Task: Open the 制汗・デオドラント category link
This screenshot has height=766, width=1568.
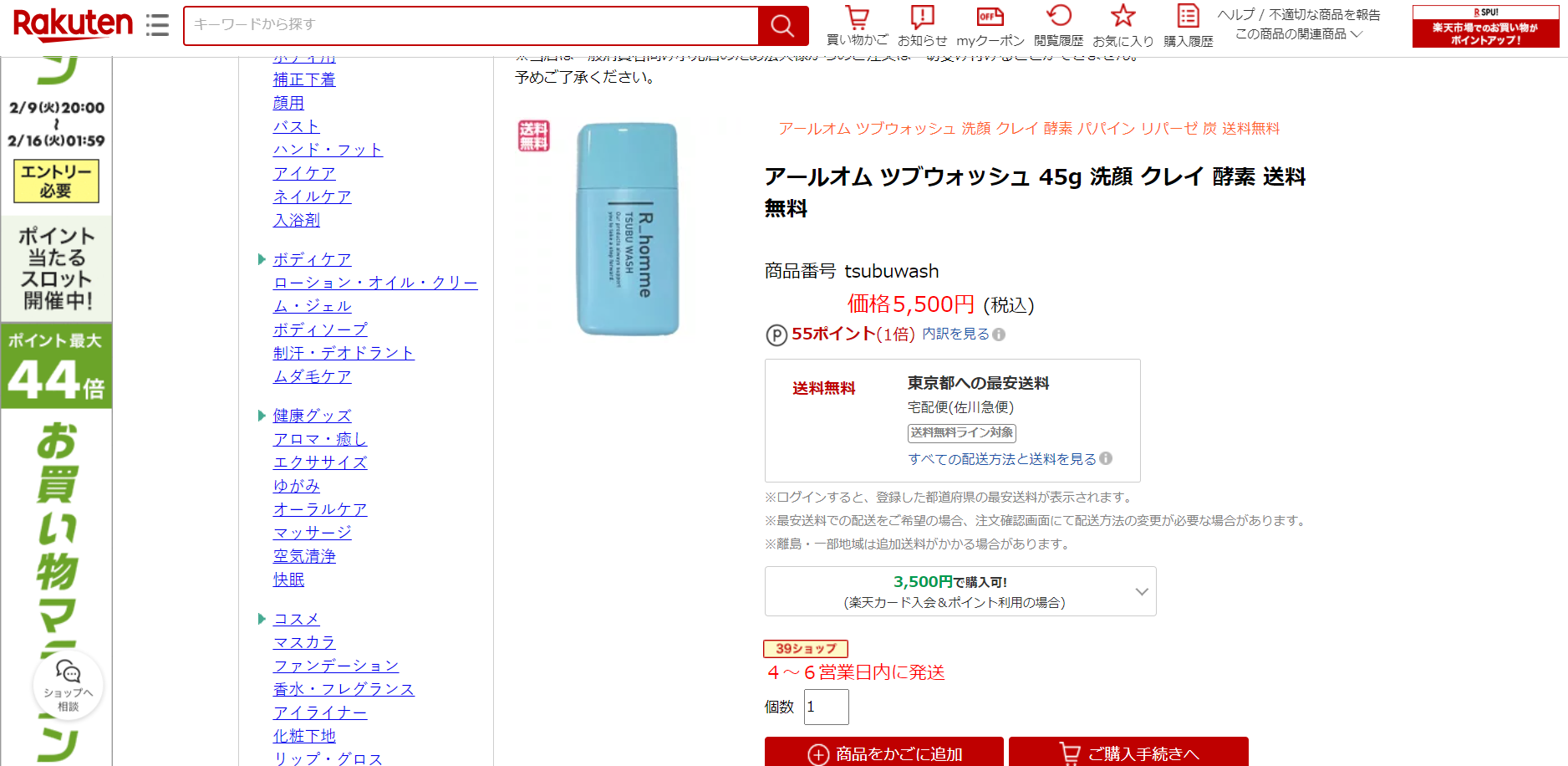Action: [344, 353]
